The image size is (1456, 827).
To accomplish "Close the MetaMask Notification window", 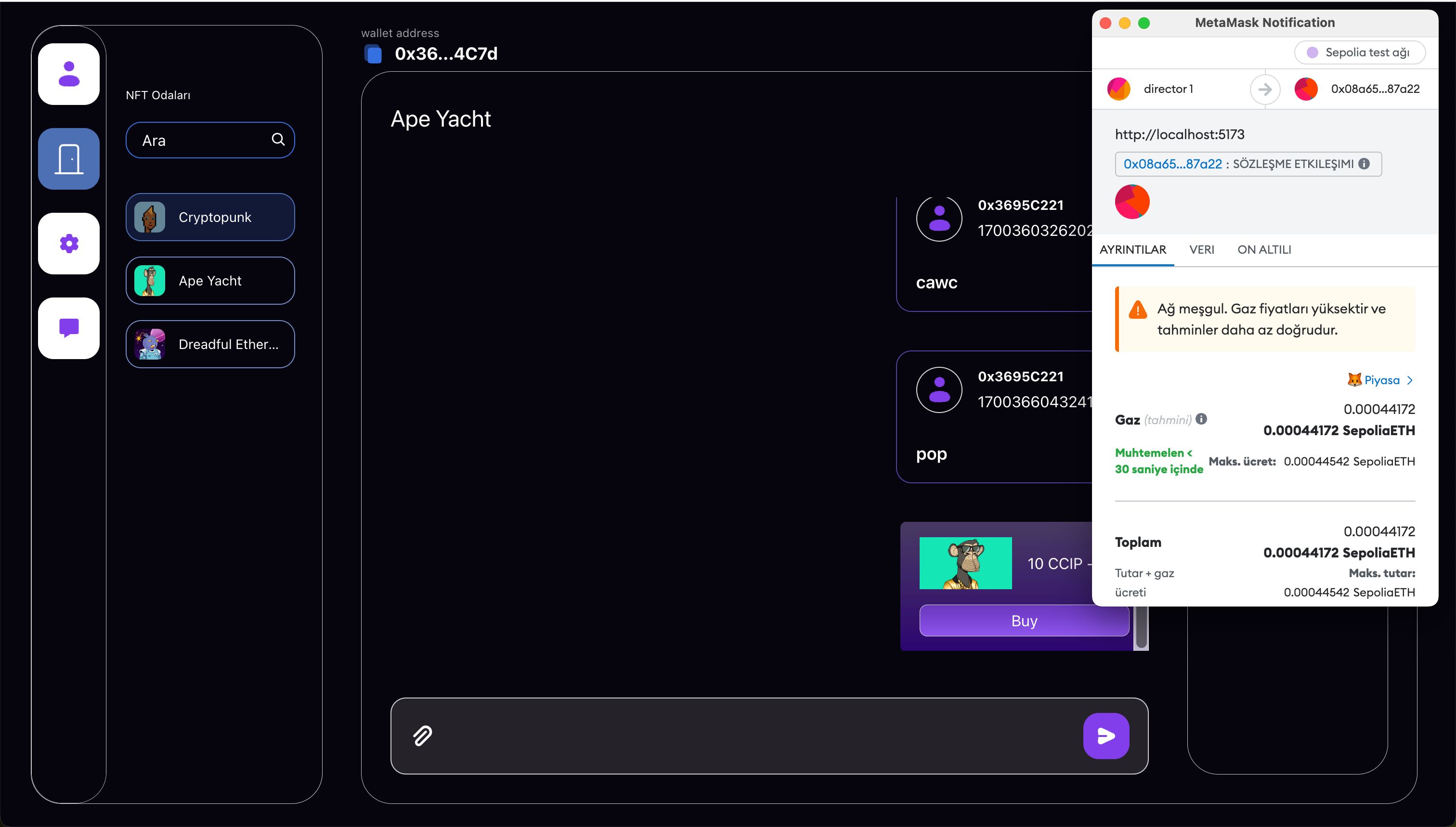I will coord(1105,23).
